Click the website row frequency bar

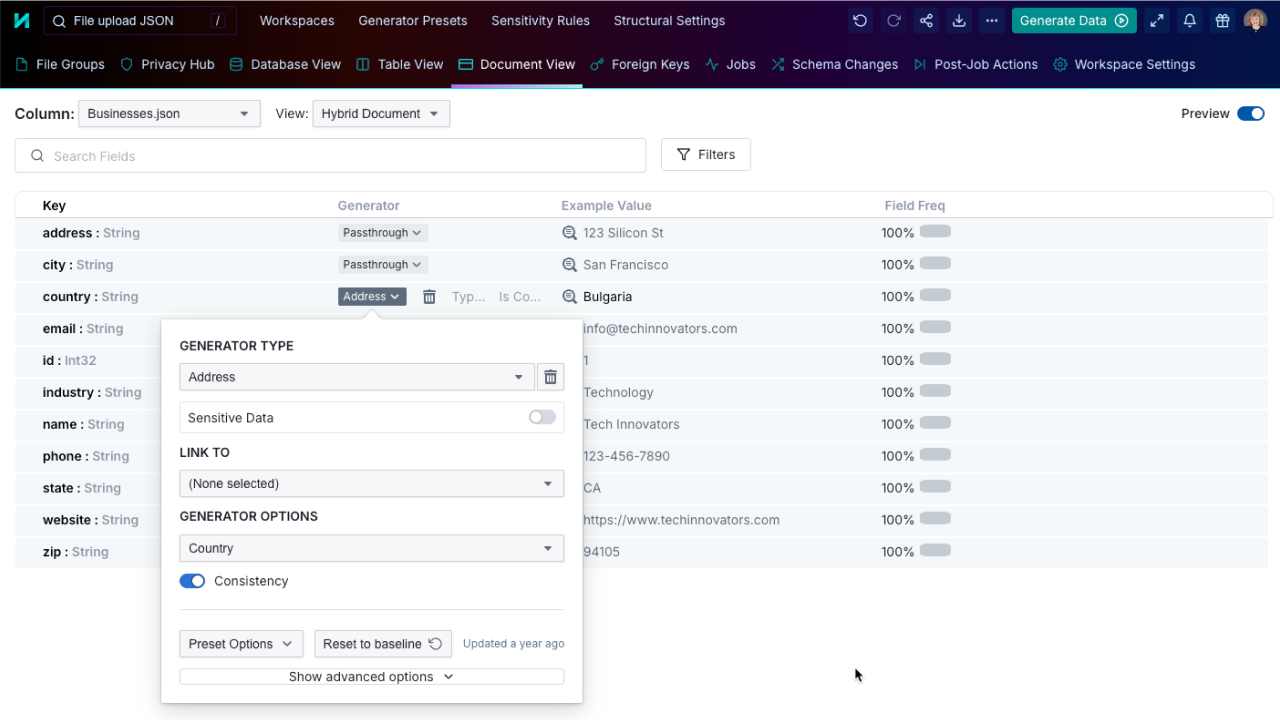pyautogui.click(x=935, y=519)
